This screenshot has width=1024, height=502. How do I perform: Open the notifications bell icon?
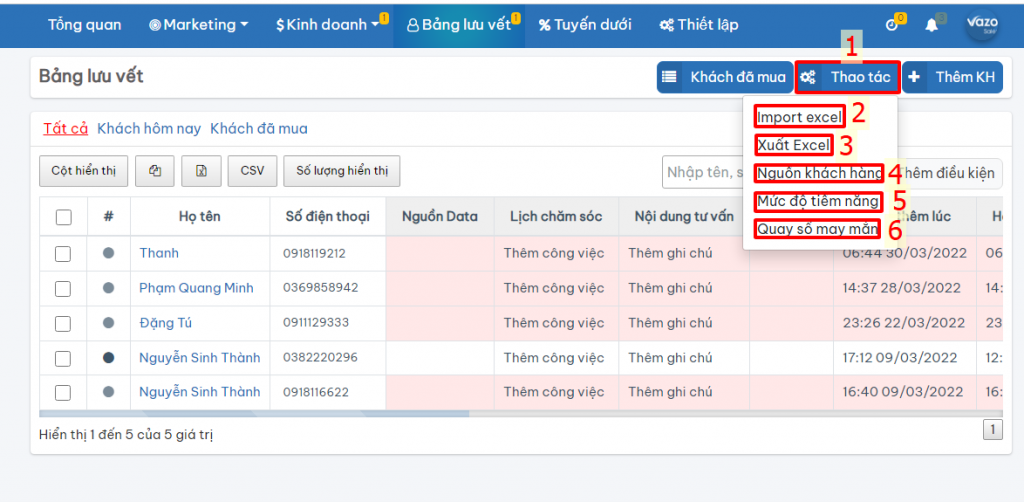coord(932,25)
